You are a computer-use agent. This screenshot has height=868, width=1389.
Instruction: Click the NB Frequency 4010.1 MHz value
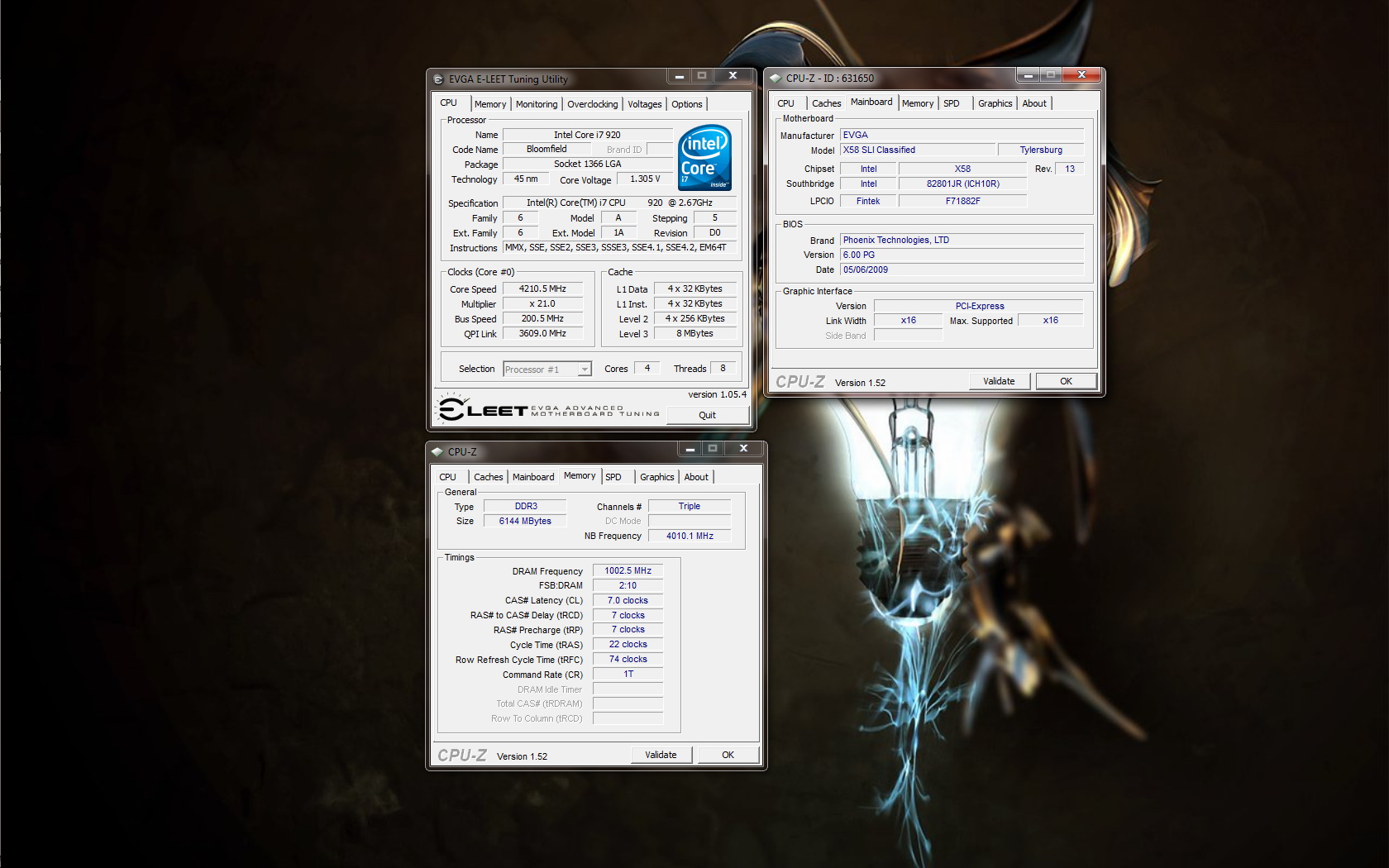690,537
